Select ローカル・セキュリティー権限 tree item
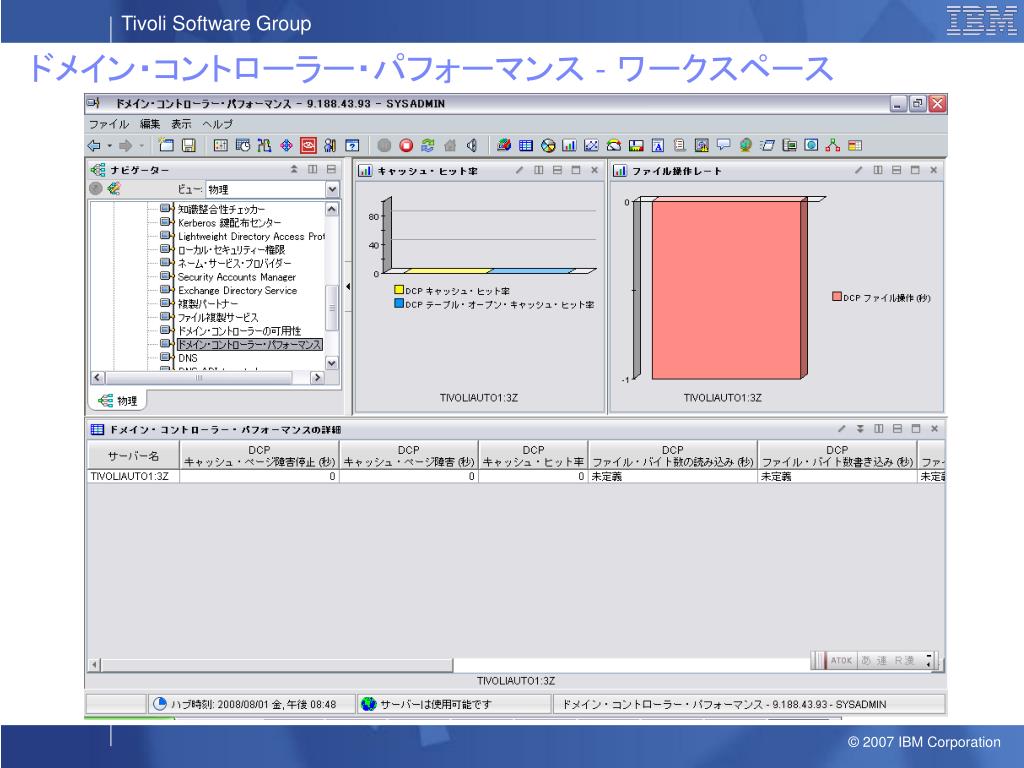The height and width of the screenshot is (768, 1024). coord(231,250)
